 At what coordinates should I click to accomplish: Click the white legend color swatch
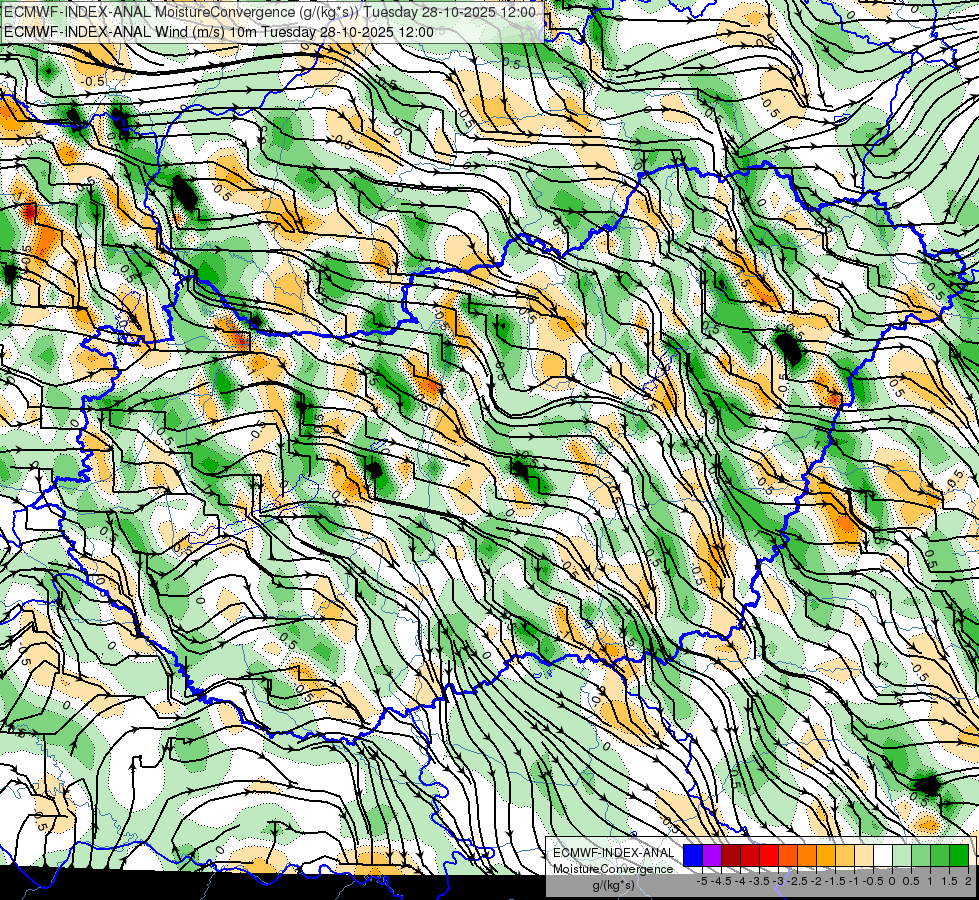(883, 855)
